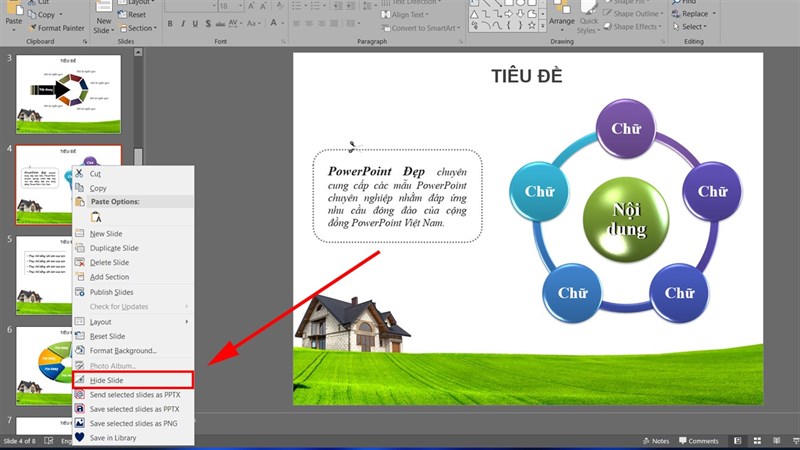This screenshot has width=800, height=450.
Task: Select the arc shape
Action: click(486, 26)
